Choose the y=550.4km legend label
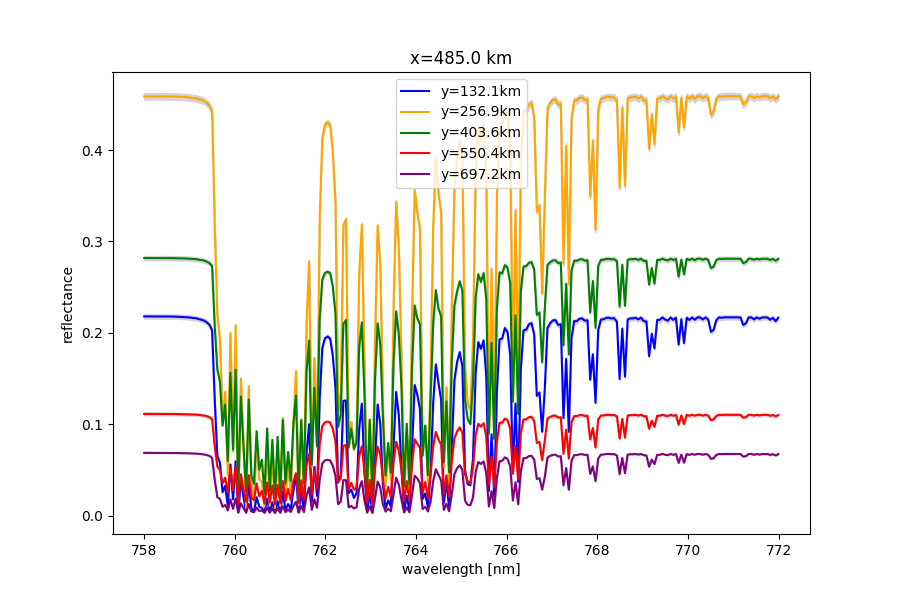 (480, 153)
